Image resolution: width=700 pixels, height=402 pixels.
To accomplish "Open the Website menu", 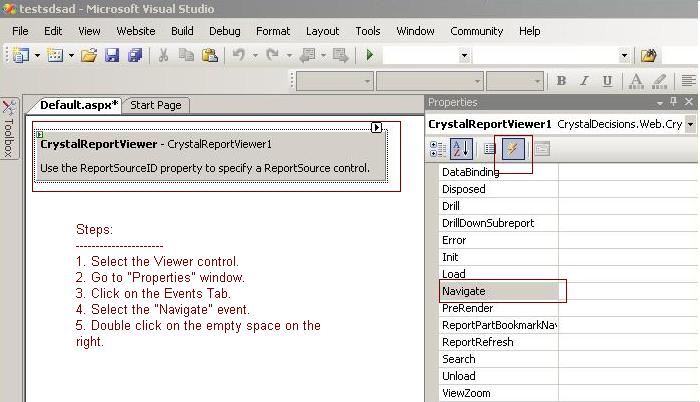I will pyautogui.click(x=136, y=31).
